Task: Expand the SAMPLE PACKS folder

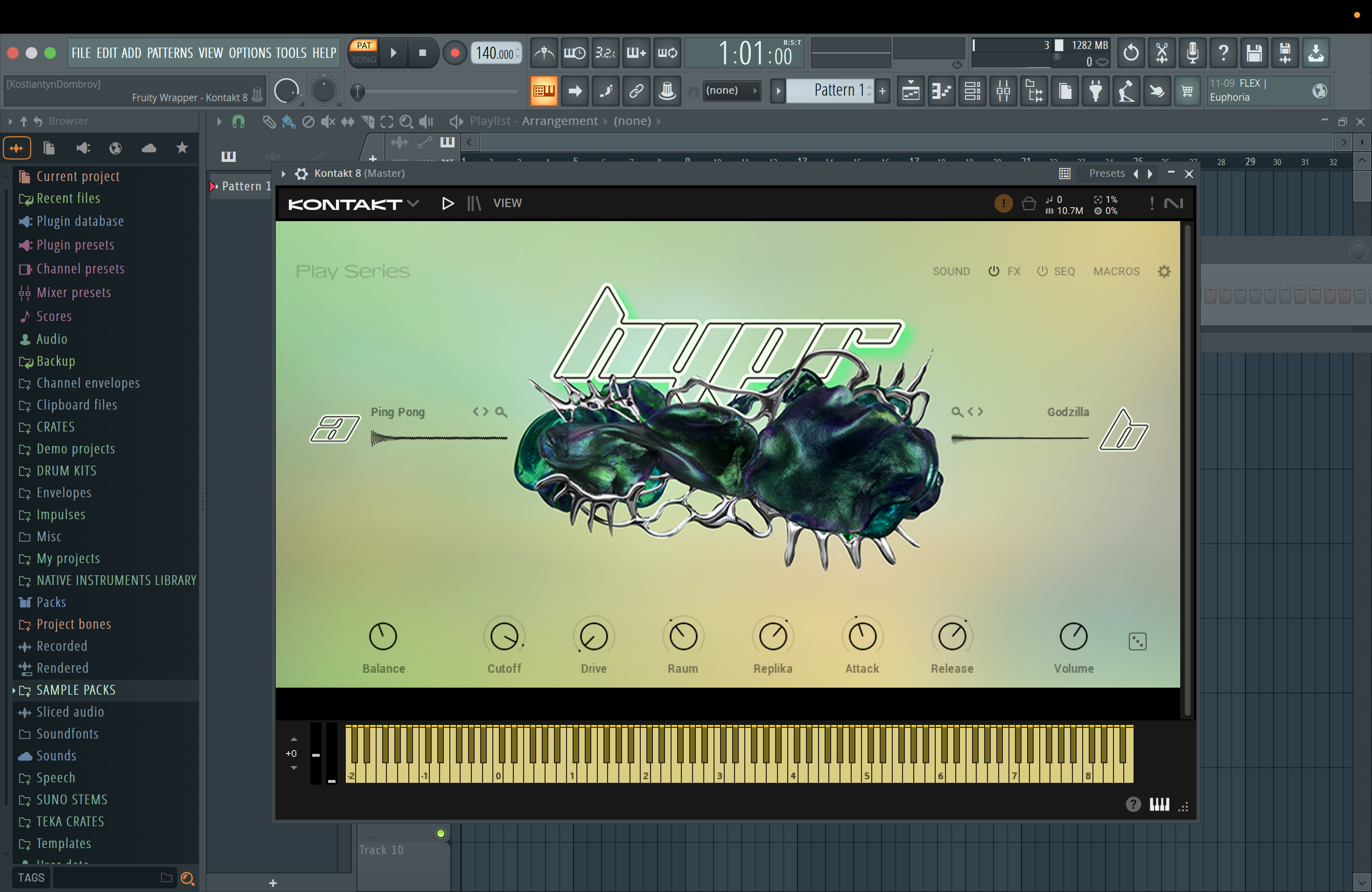Action: point(76,690)
